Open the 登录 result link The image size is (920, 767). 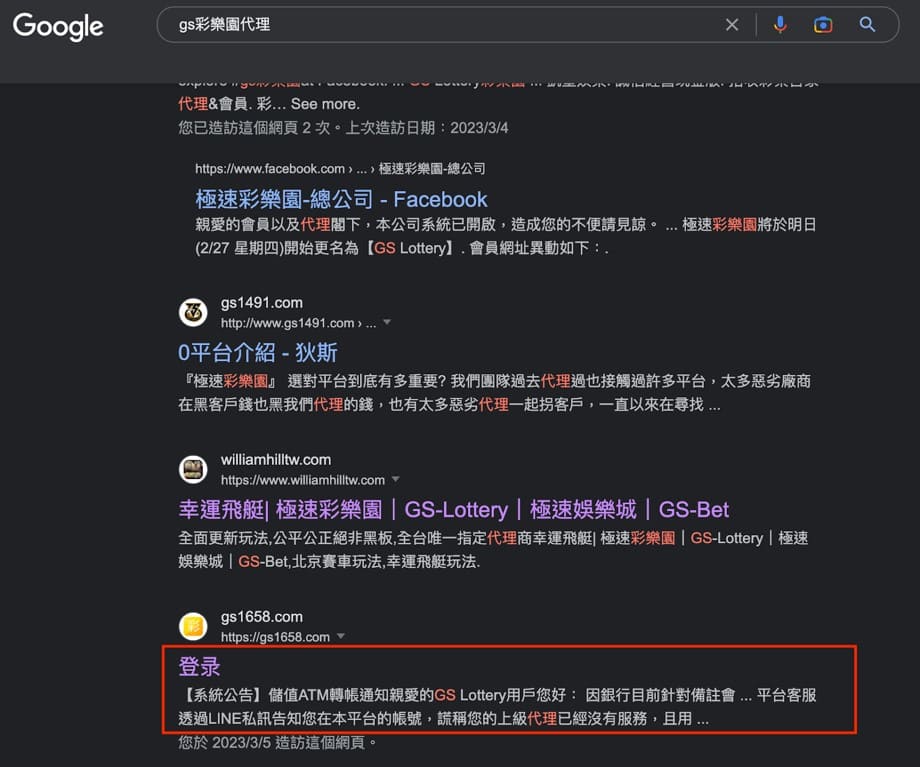(x=199, y=667)
